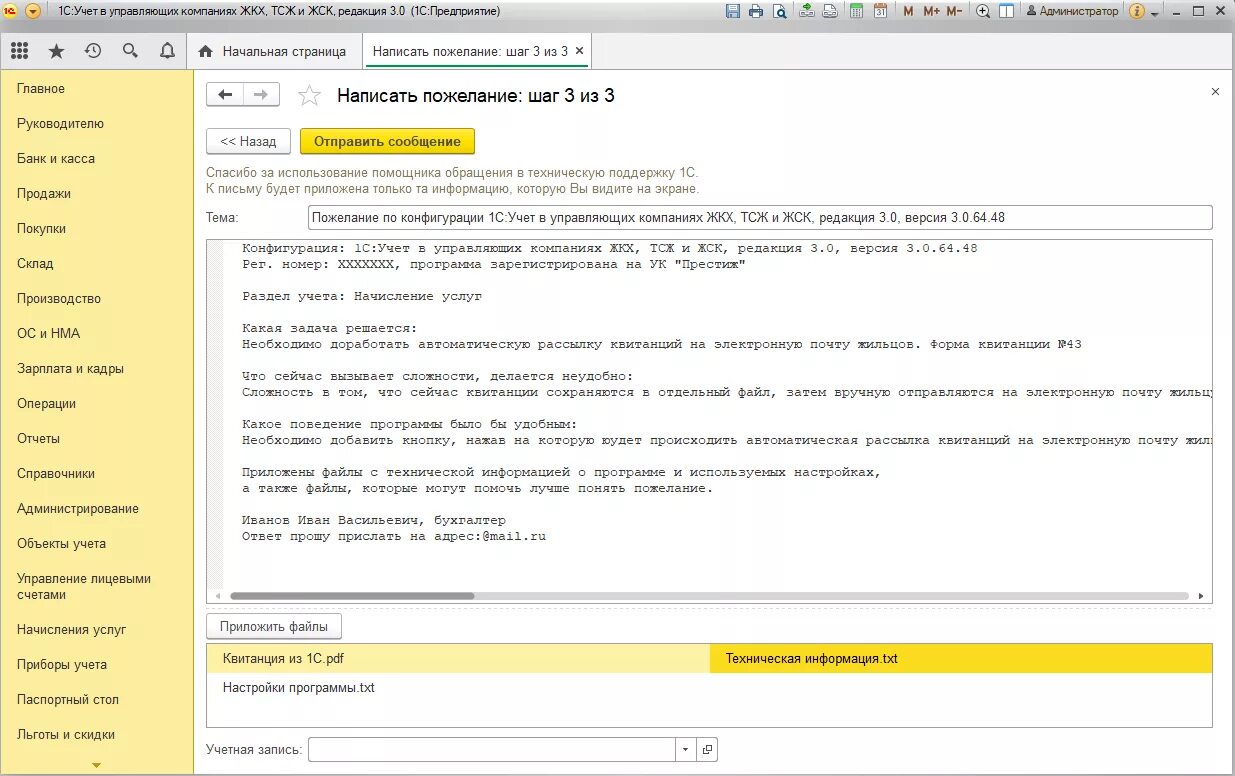The image size is (1235, 776).
Task: Click the M memory button
Action: click(908, 11)
